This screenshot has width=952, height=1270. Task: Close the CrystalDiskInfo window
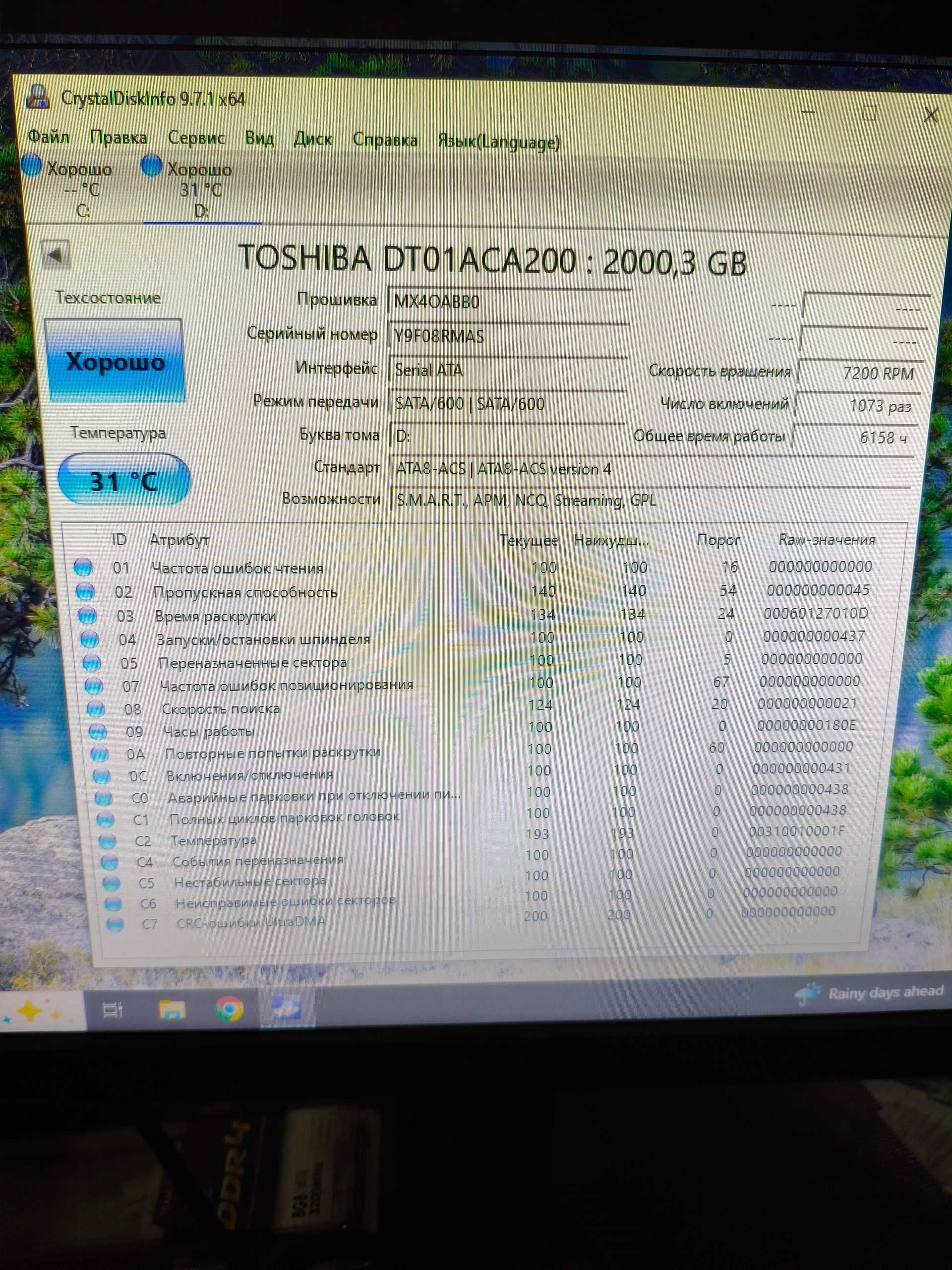tap(930, 115)
